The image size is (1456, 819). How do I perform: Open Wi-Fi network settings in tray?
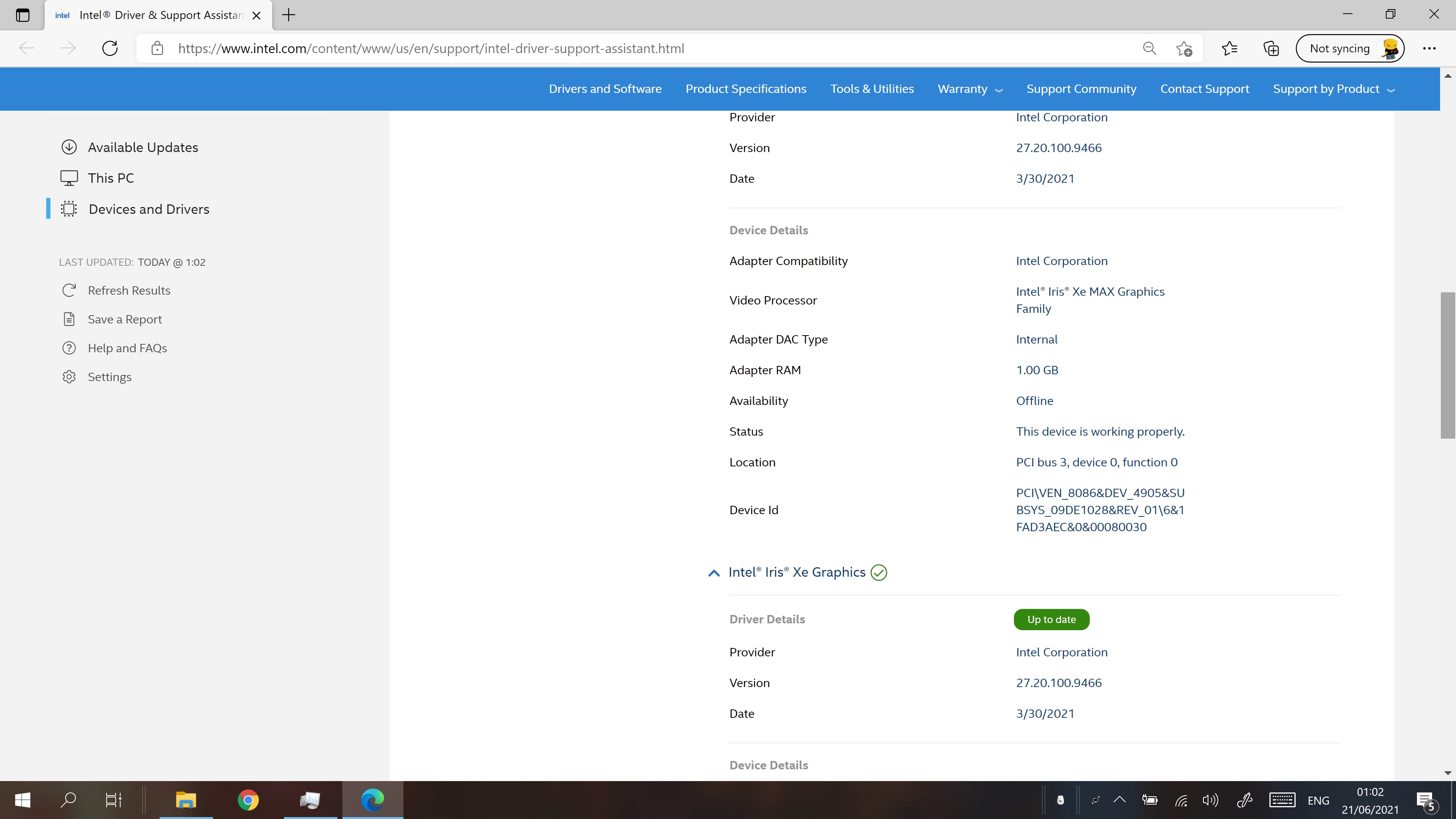[x=1181, y=800]
